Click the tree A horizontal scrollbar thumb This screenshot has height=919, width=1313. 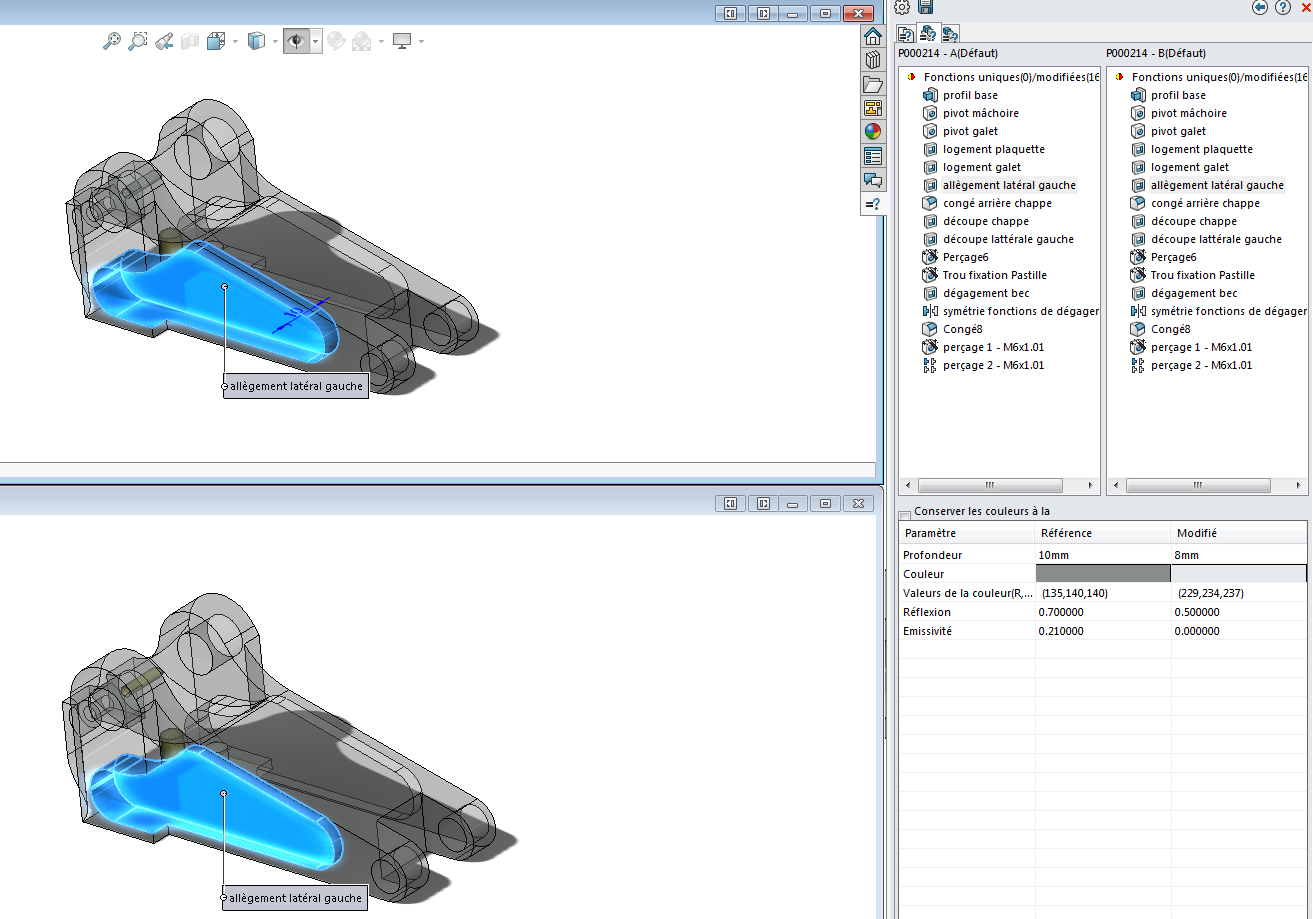(990, 485)
